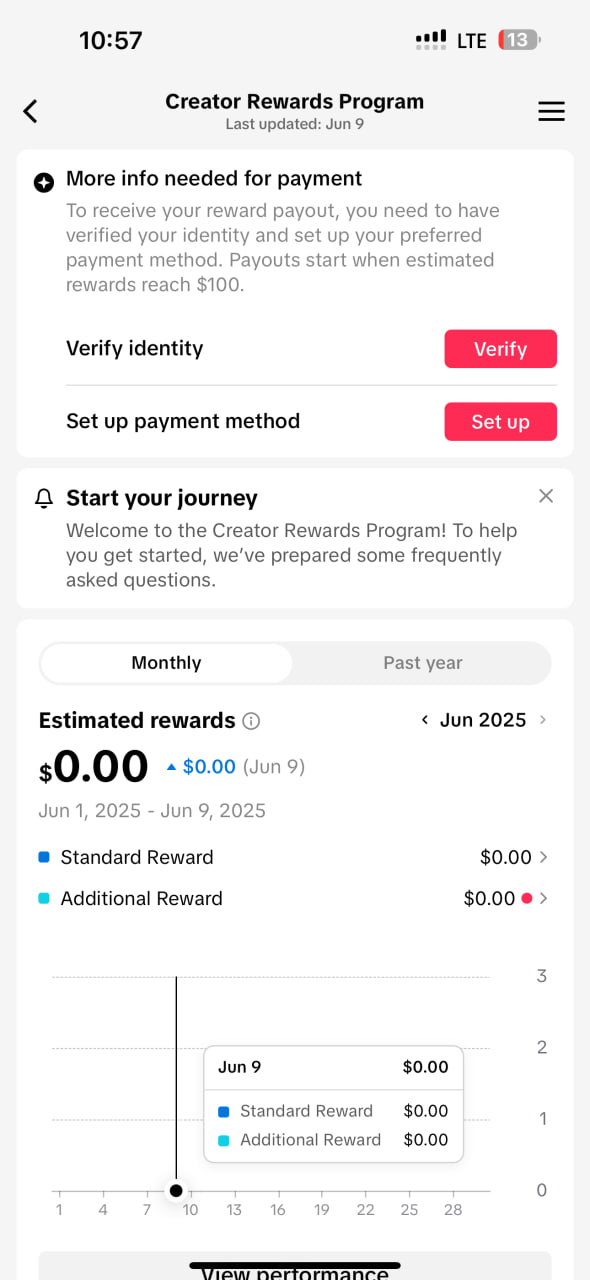Tap the View performance button
The image size is (590, 1280).
(x=295, y=1266)
